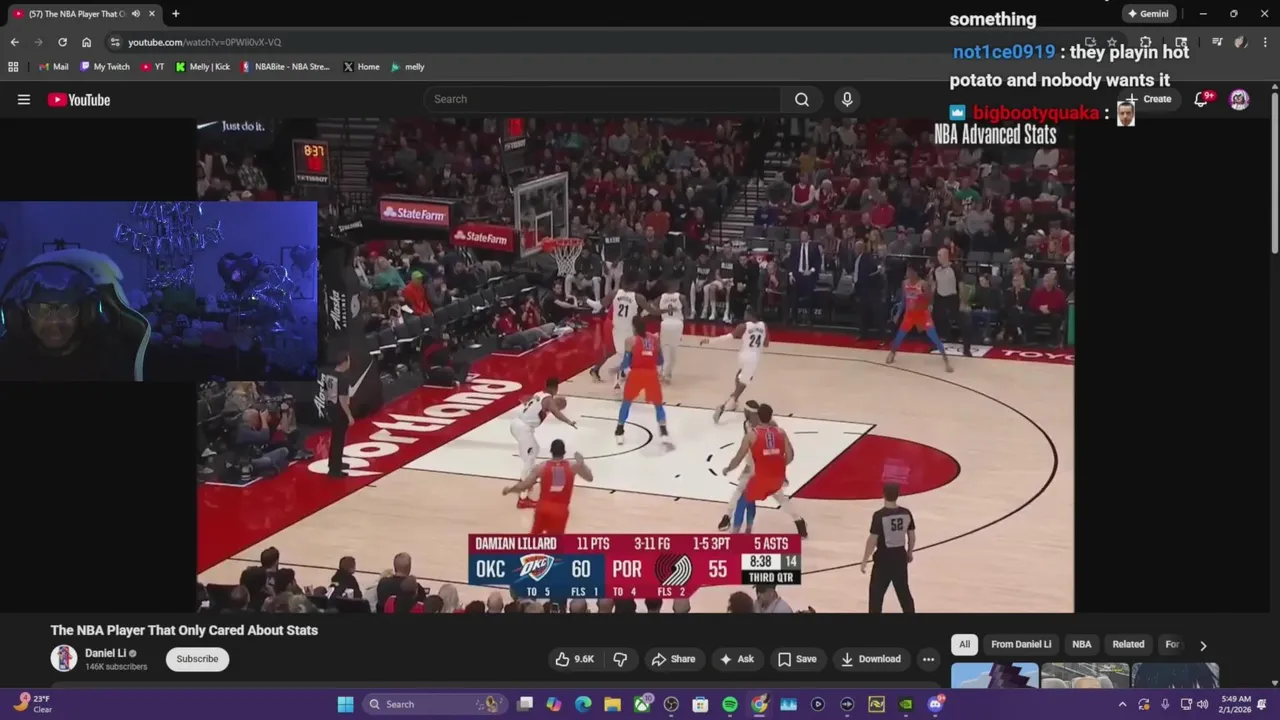Open Microsoft Edge from the taskbar

coord(583,704)
